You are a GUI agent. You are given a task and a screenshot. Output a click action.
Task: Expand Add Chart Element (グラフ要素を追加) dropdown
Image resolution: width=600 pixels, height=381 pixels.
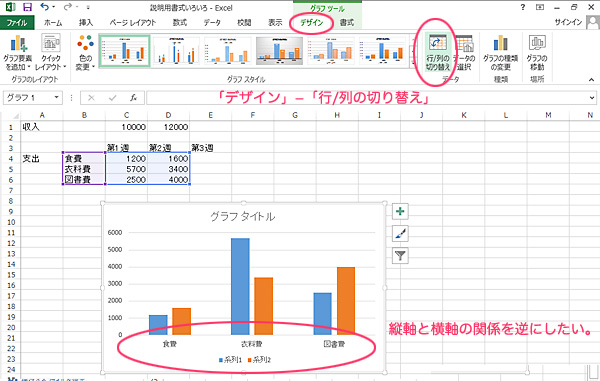(x=17, y=52)
